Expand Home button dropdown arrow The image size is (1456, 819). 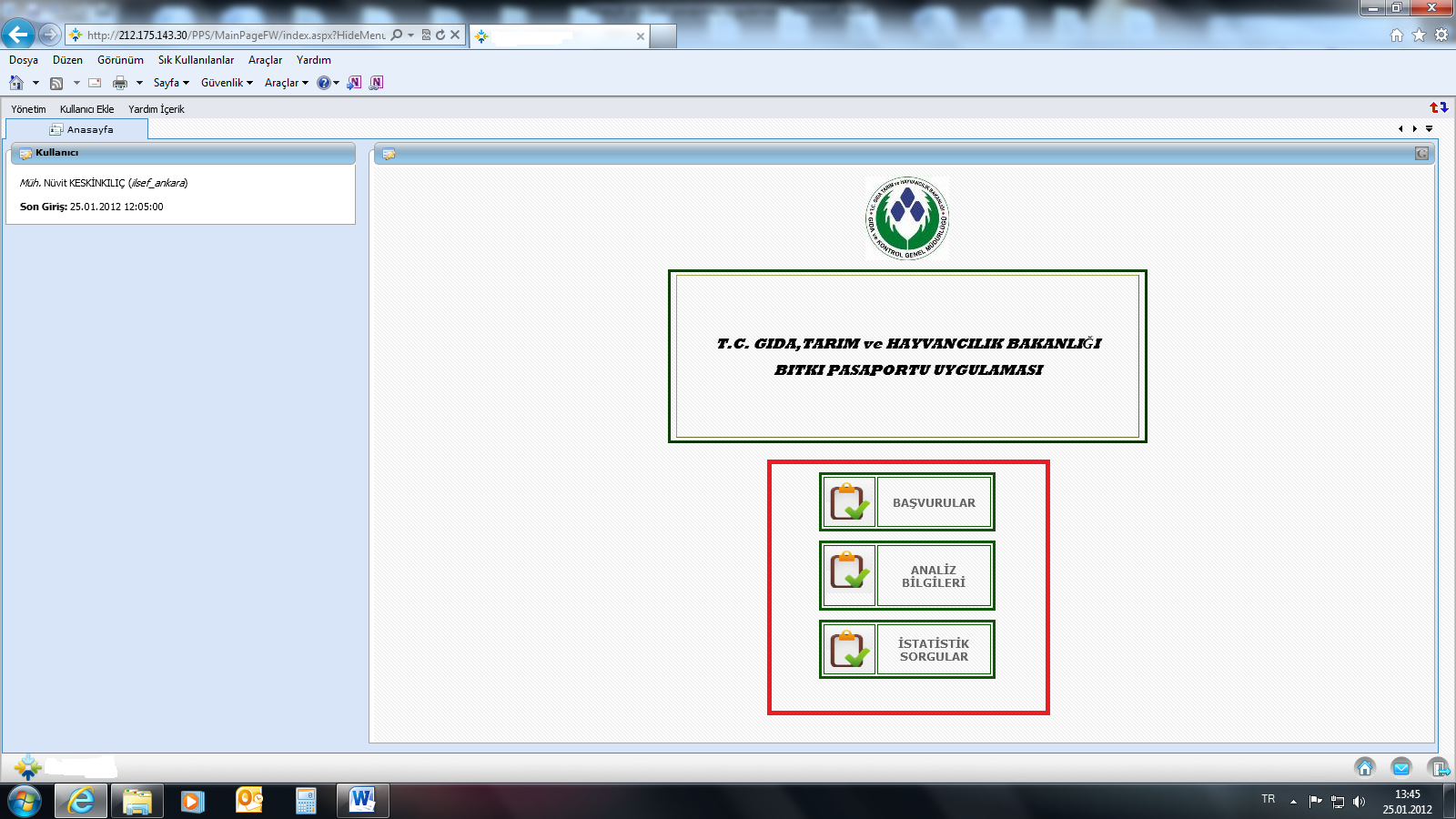35,83
